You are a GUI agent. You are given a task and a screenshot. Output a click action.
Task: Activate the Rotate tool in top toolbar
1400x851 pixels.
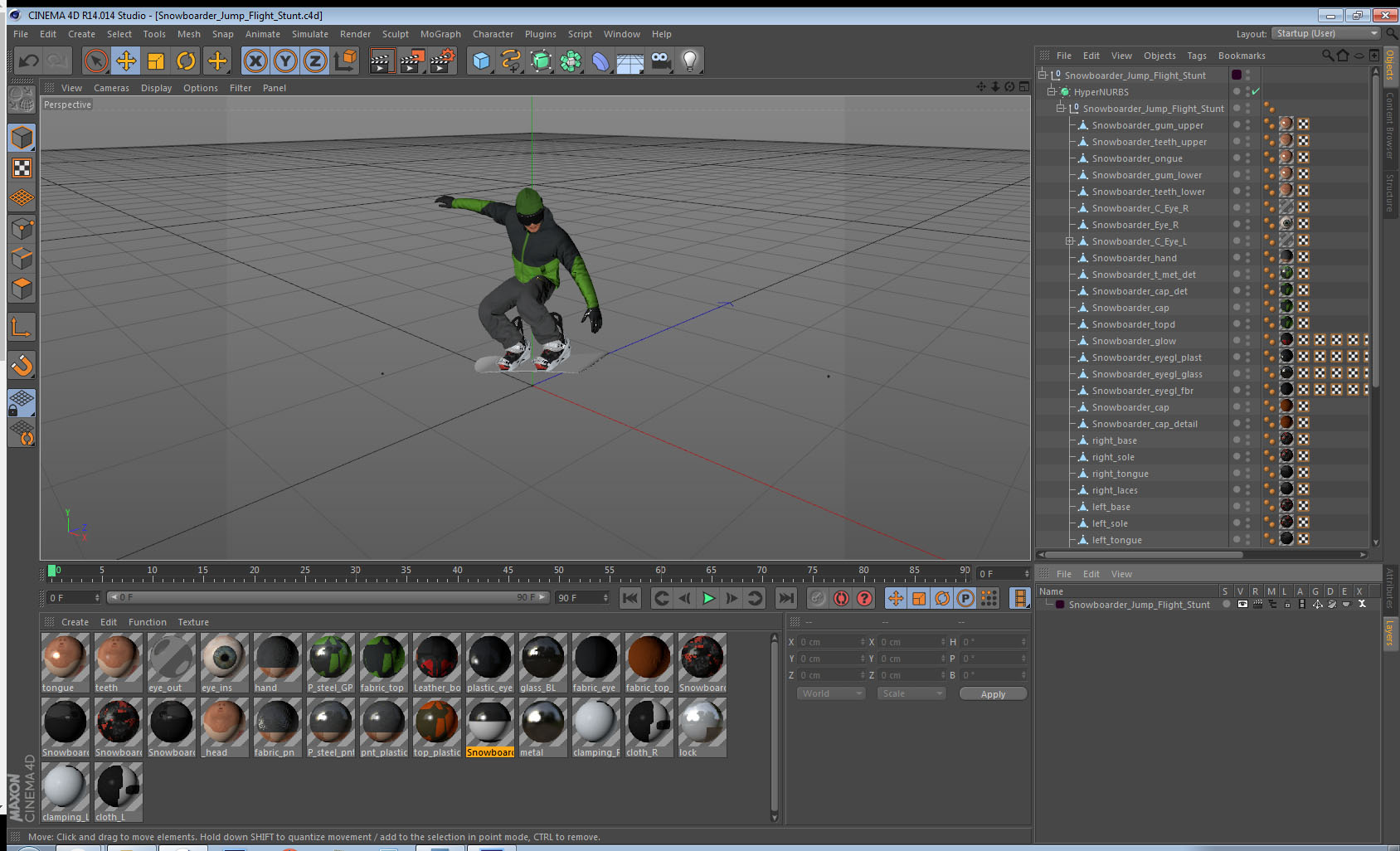click(186, 61)
